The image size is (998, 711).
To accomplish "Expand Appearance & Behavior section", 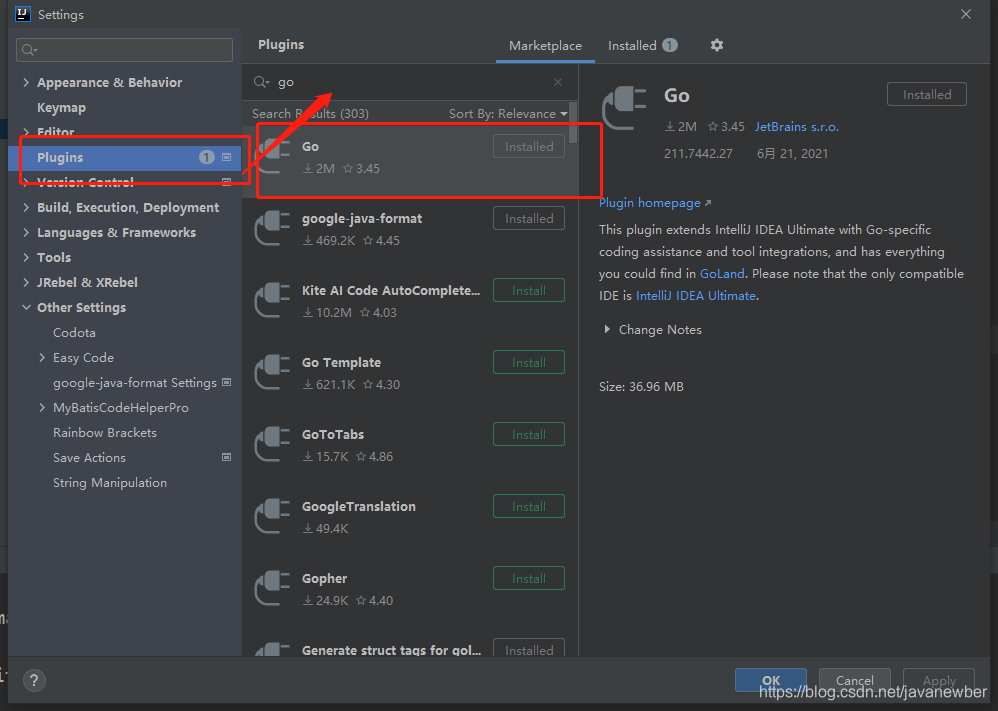I will click(x=26, y=82).
